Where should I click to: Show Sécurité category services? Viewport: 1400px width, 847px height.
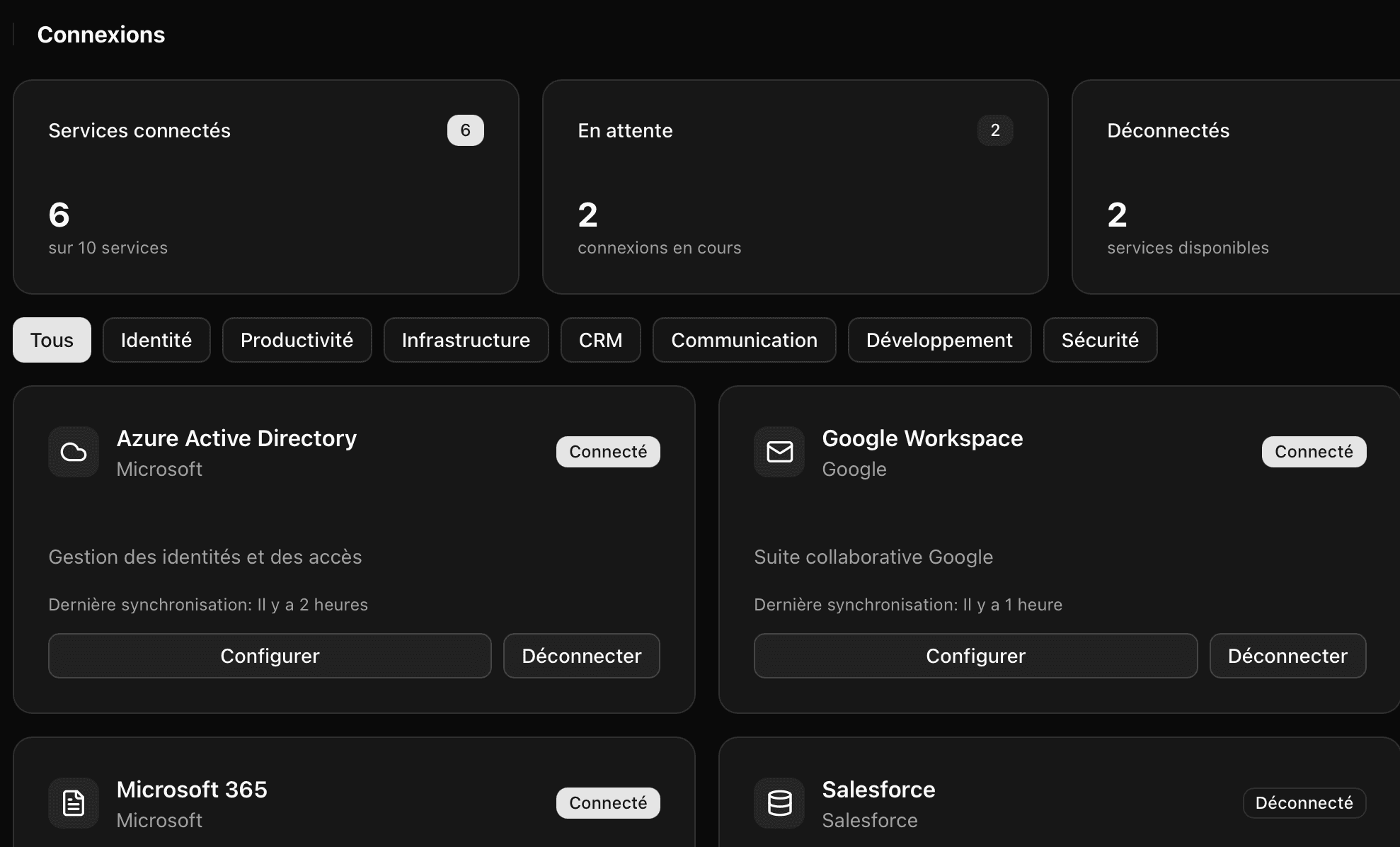point(1100,340)
